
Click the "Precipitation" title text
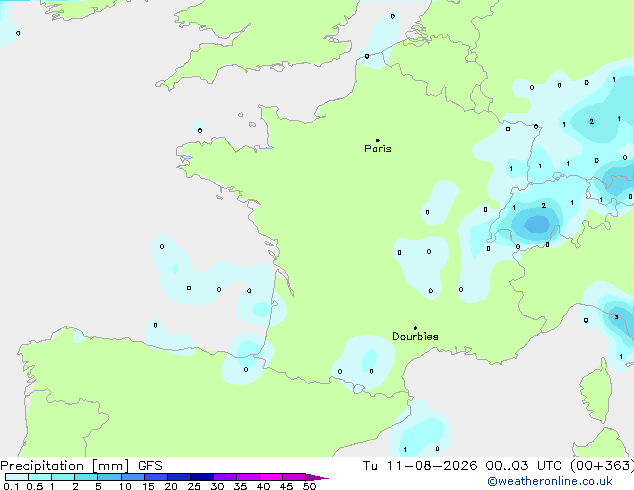[x=42, y=466]
